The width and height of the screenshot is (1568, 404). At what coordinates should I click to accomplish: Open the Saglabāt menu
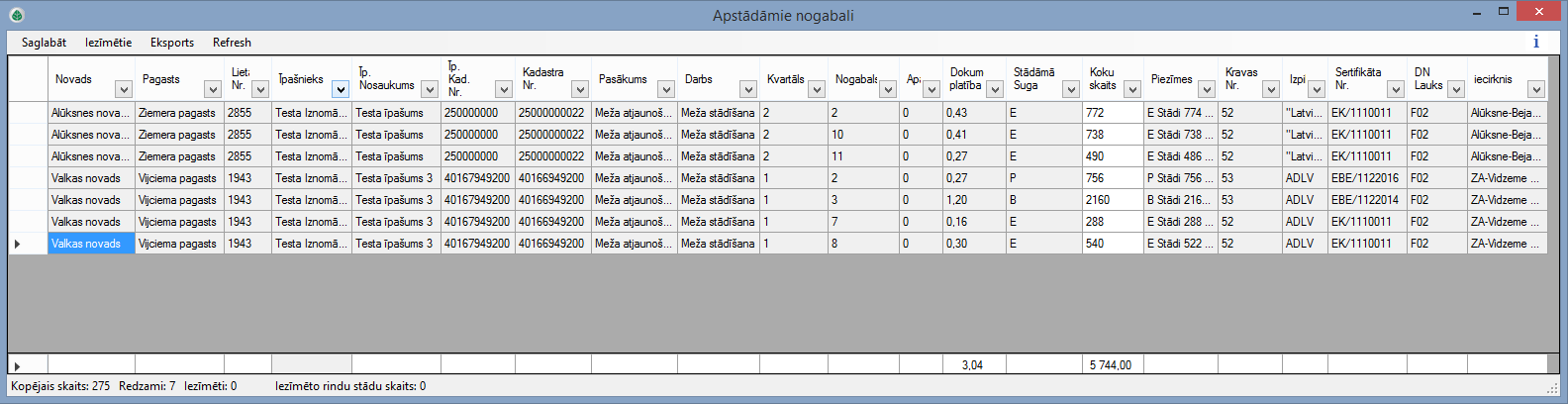click(x=44, y=43)
